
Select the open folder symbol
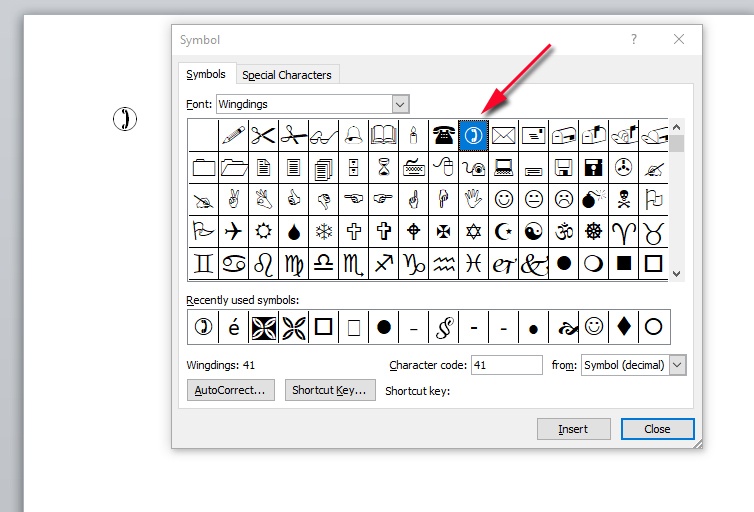pyautogui.click(x=233, y=168)
